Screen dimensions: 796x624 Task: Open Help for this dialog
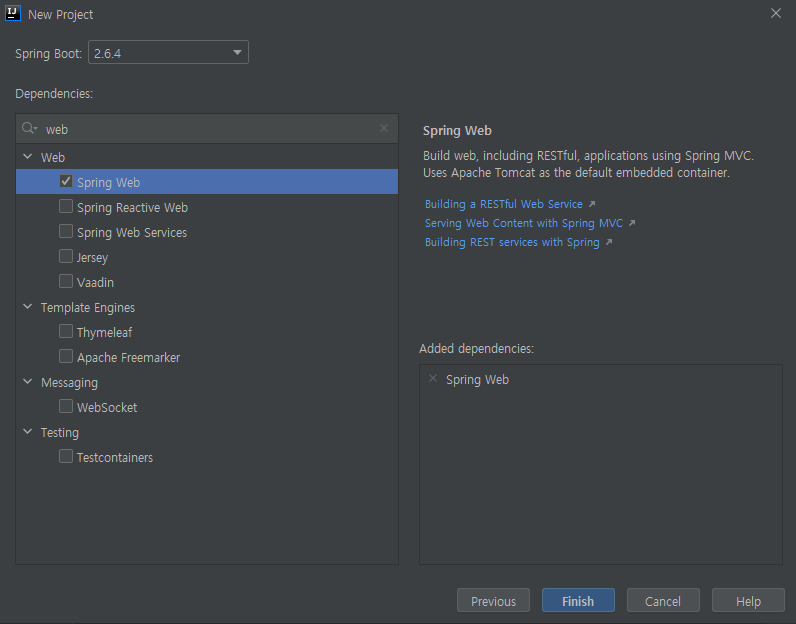[x=748, y=601]
